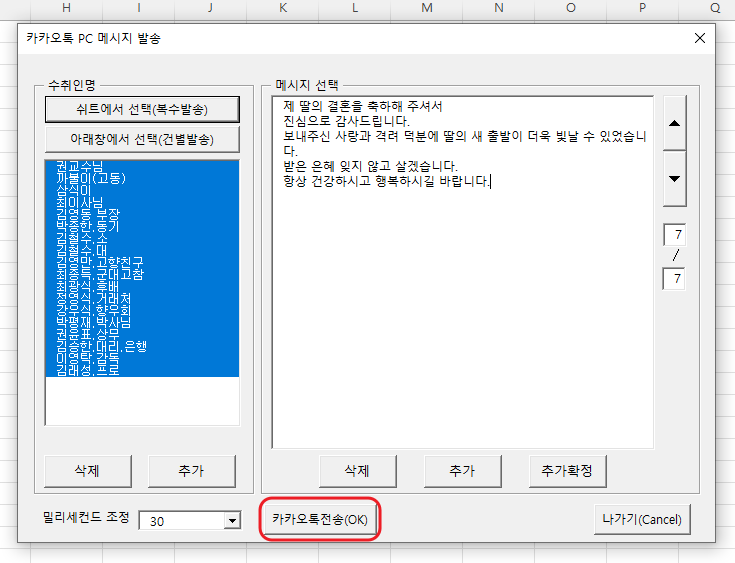Exit via 나가기(Cancel) button
Viewport: 735px width, 563px height.
click(x=642, y=519)
